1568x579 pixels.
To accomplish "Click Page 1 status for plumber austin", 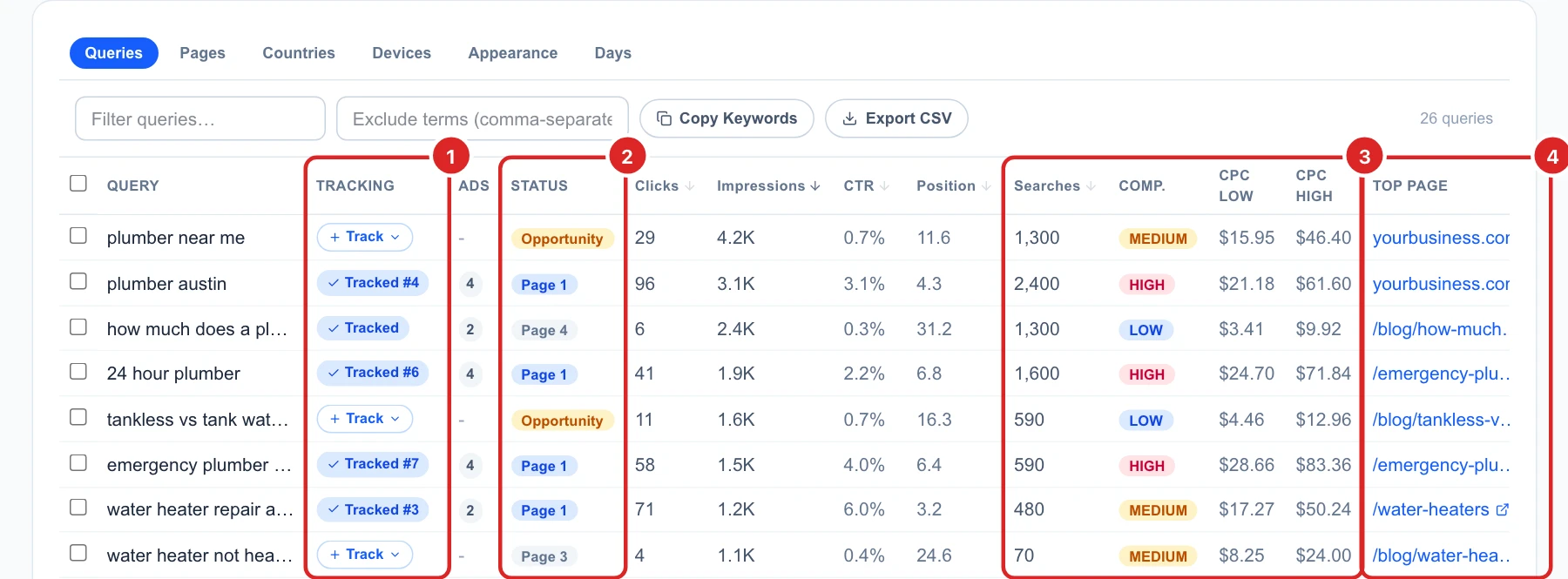I will pos(544,285).
